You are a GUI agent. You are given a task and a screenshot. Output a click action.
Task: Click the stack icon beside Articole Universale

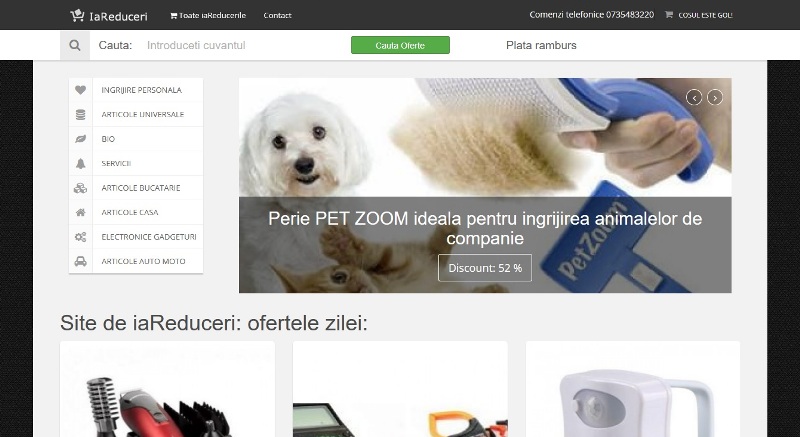pos(81,115)
